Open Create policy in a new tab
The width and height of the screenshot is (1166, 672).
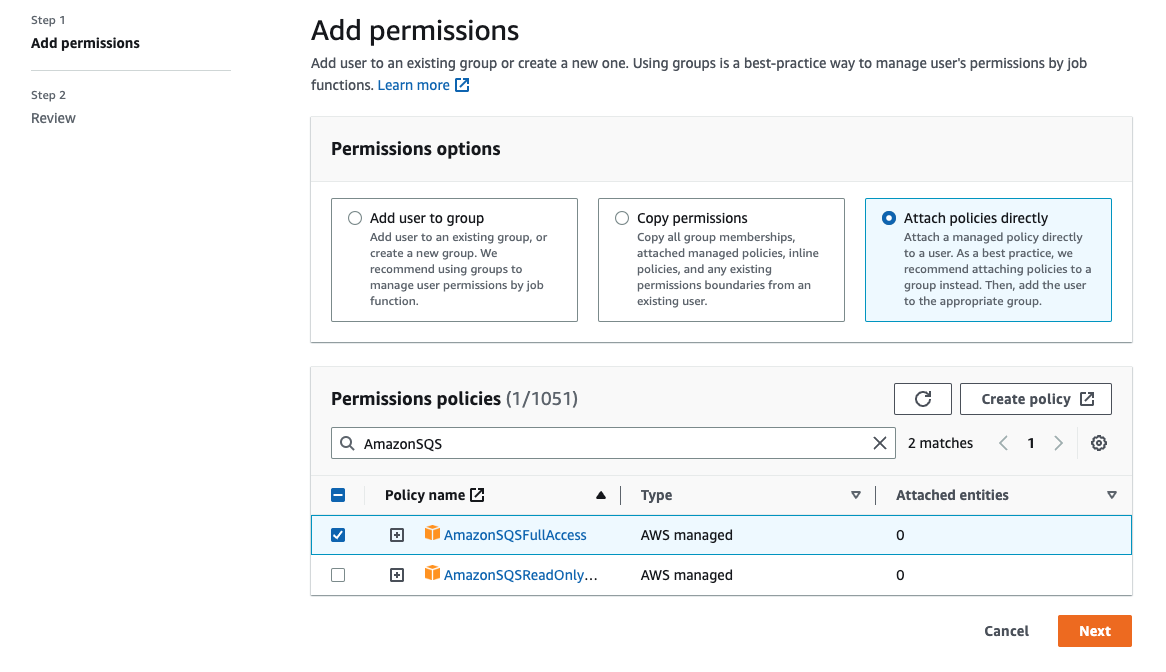[1035, 398]
